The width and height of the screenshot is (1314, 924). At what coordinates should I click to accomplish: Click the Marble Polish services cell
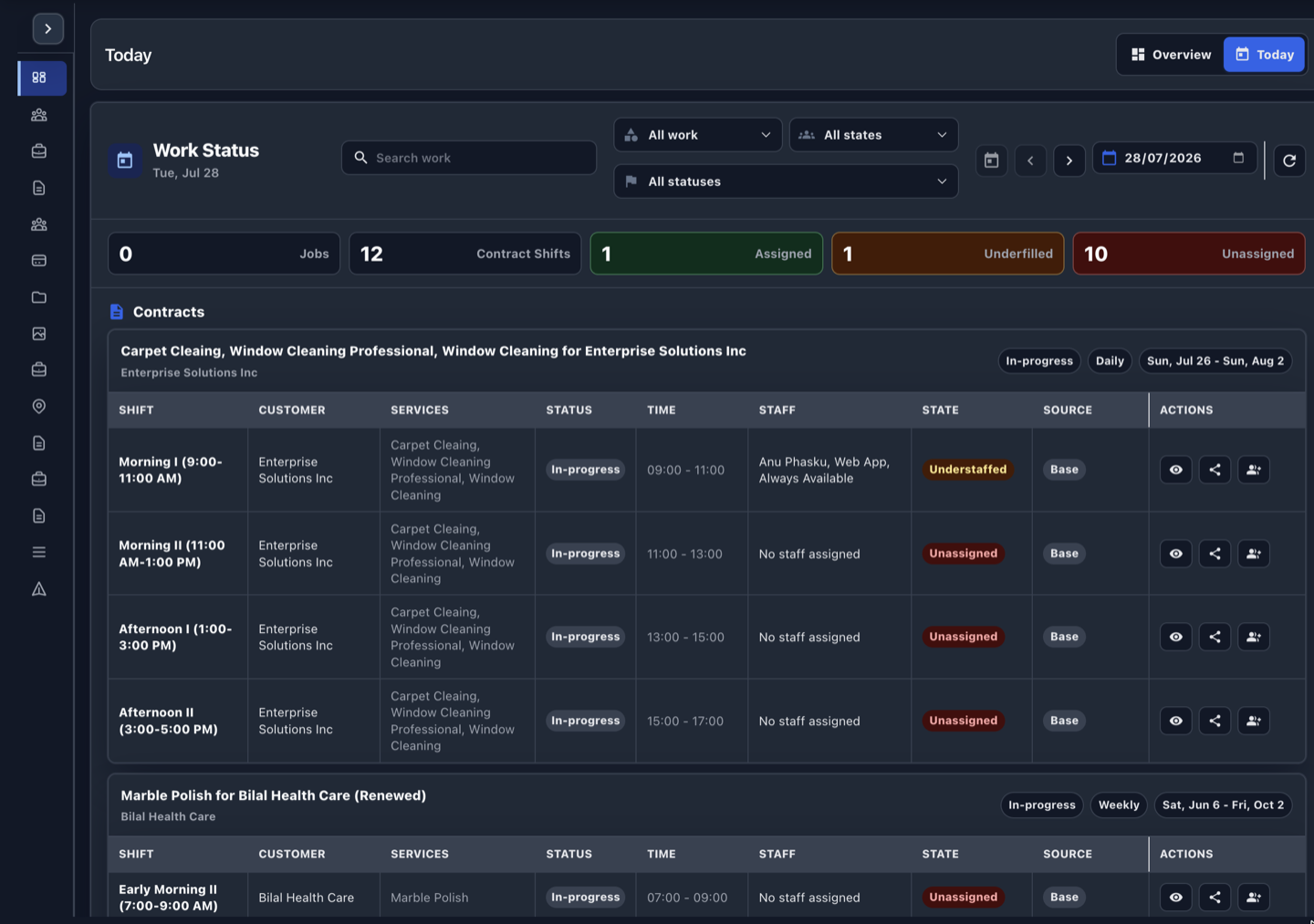coord(457,898)
